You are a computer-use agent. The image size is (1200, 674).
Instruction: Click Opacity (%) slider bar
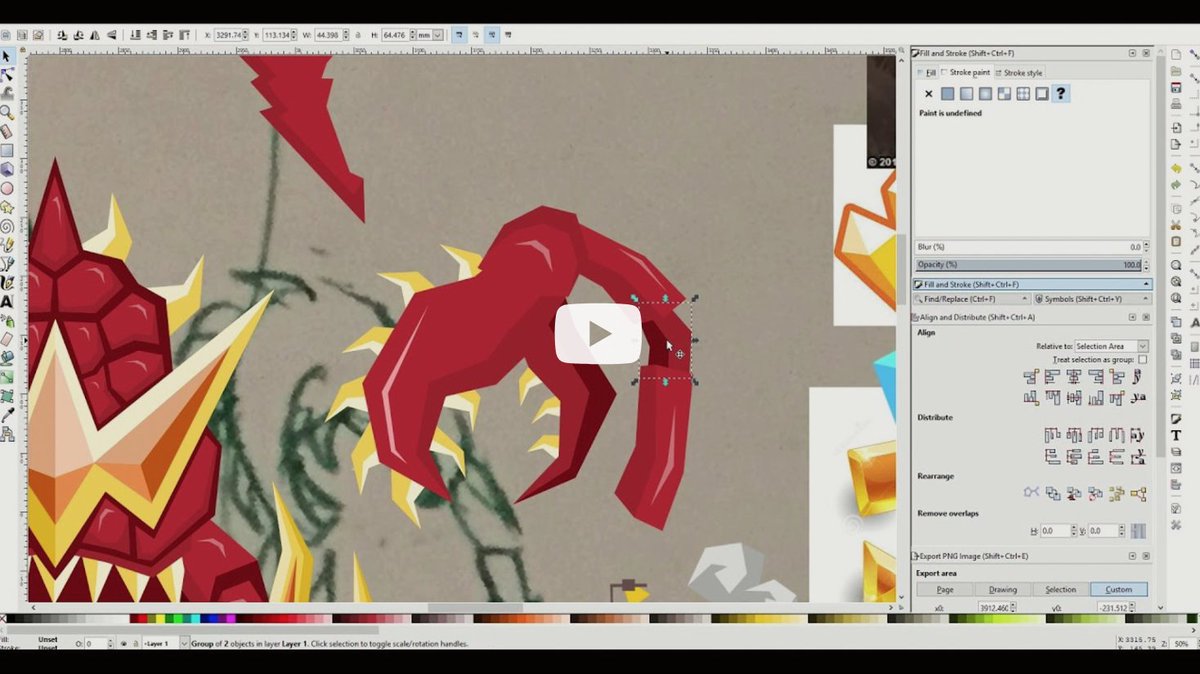point(1029,265)
